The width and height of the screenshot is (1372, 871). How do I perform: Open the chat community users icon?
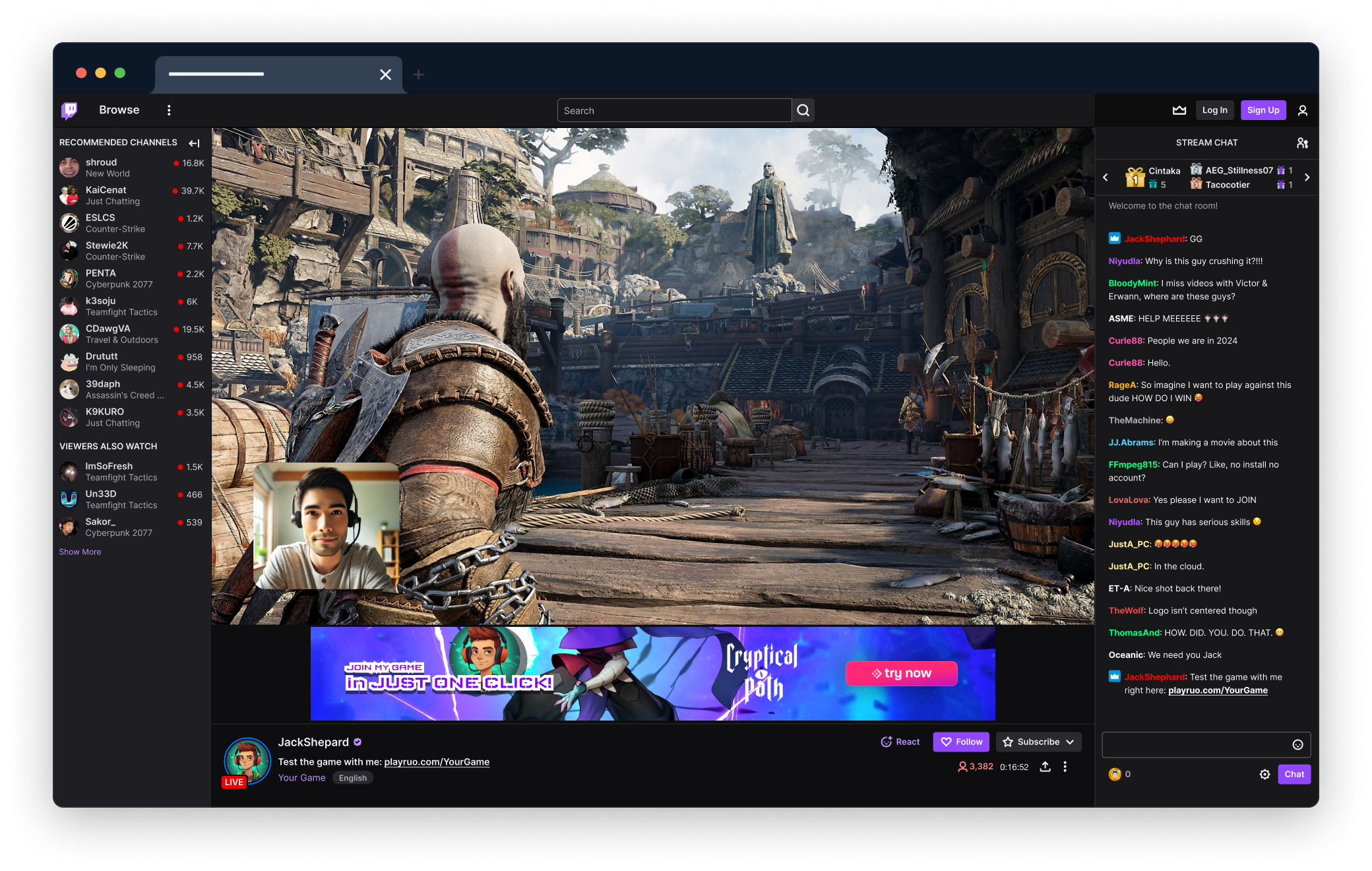[1302, 143]
